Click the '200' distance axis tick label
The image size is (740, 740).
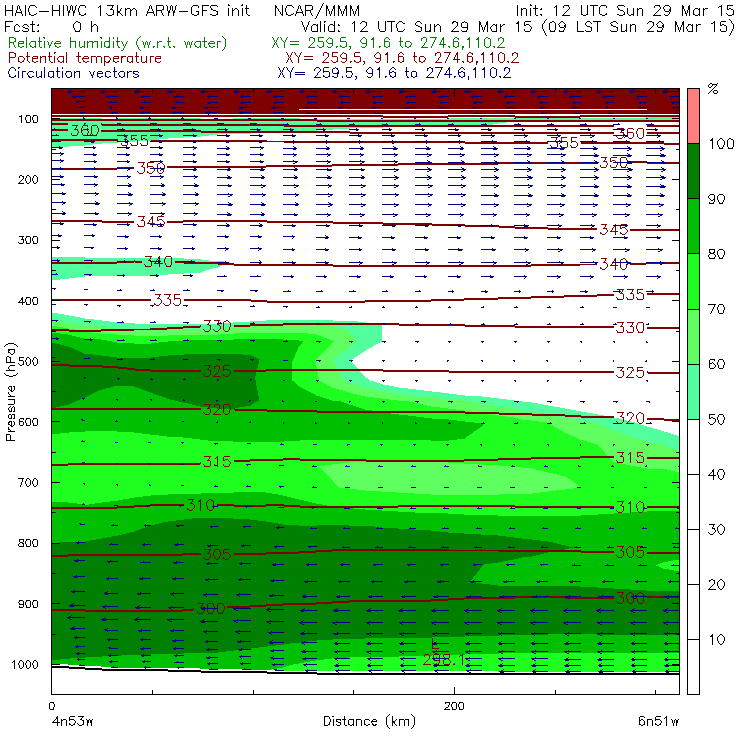point(454,706)
